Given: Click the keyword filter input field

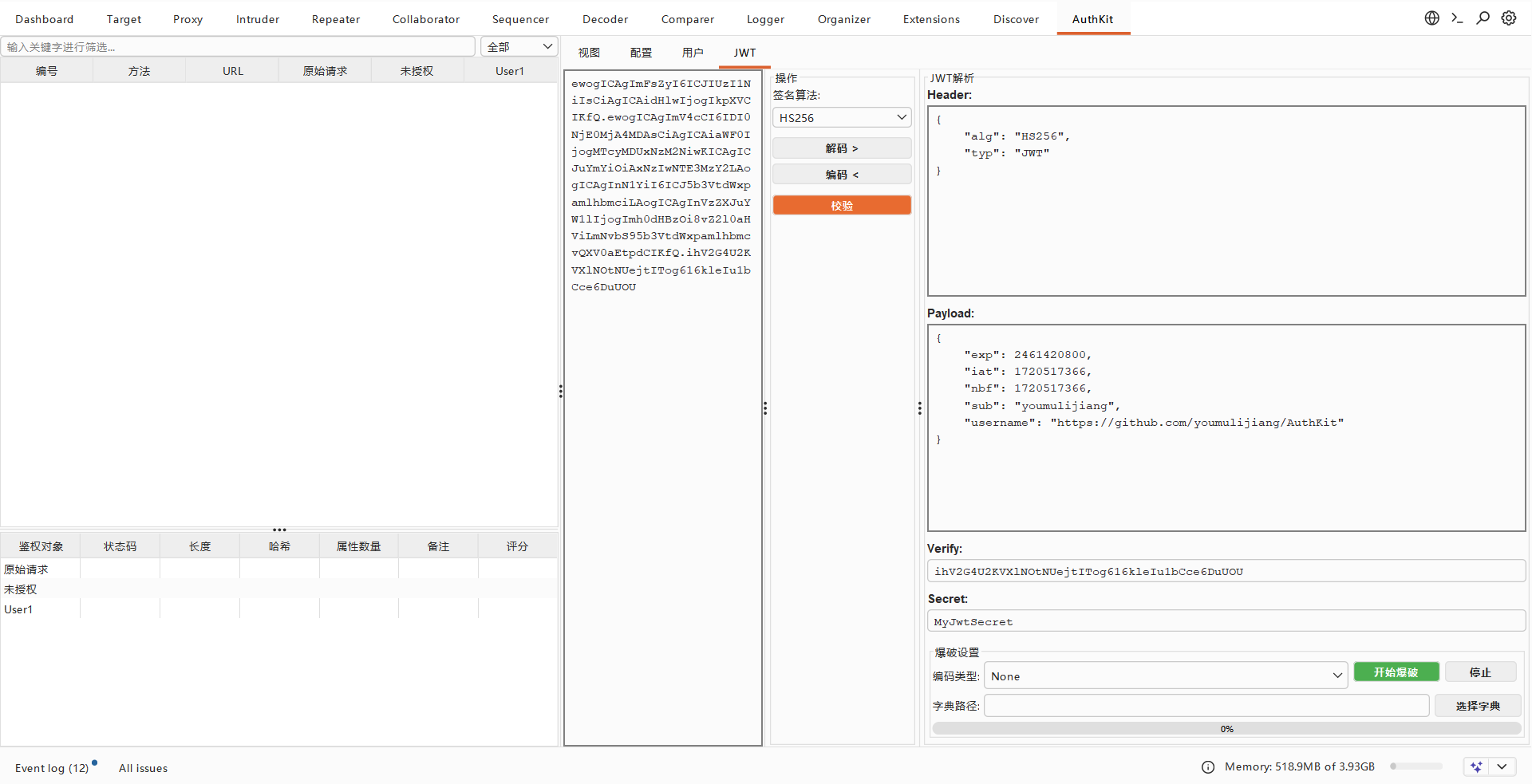Looking at the screenshot, I should 238,47.
